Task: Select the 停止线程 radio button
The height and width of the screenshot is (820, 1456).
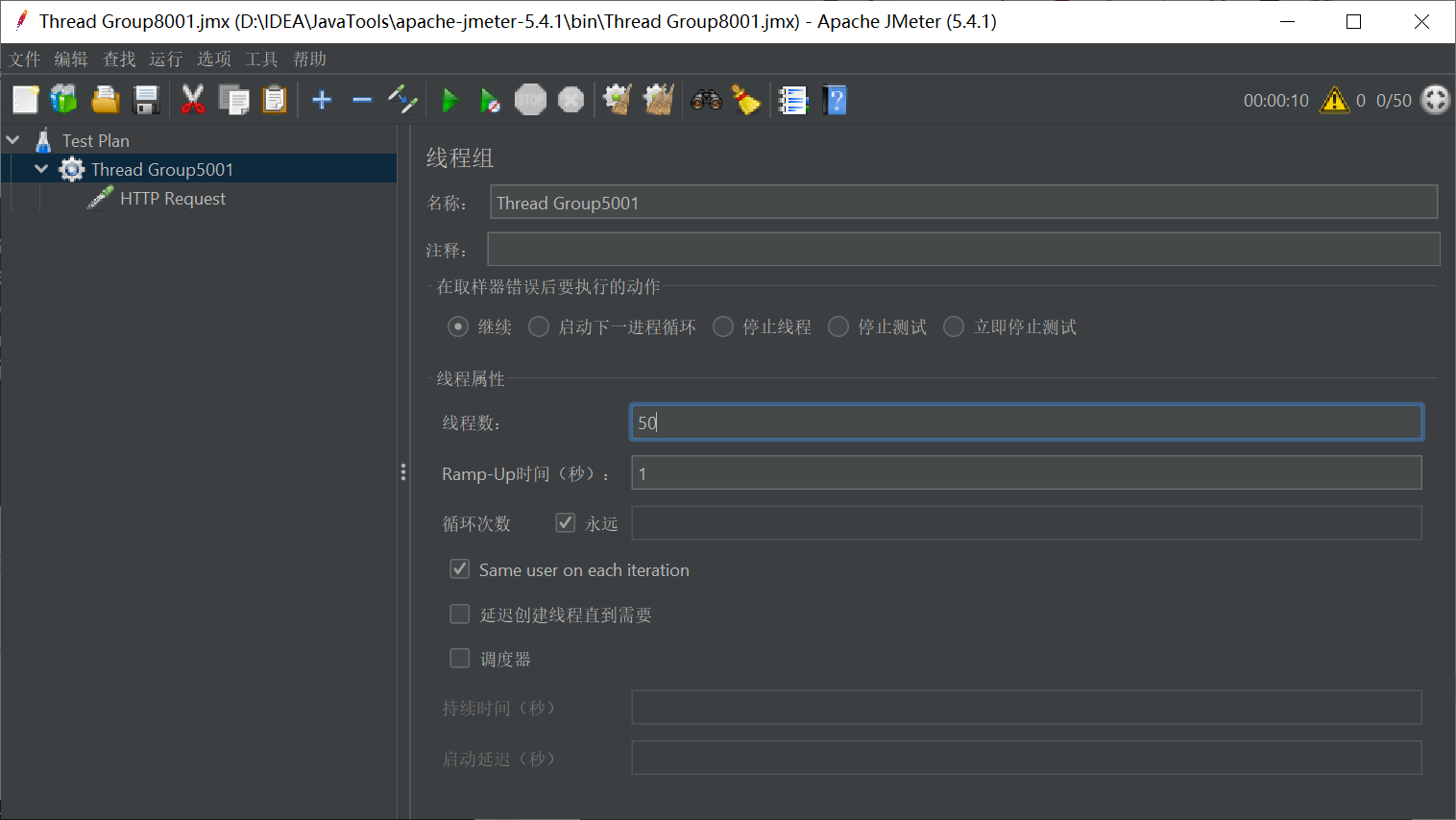Action: point(723,327)
